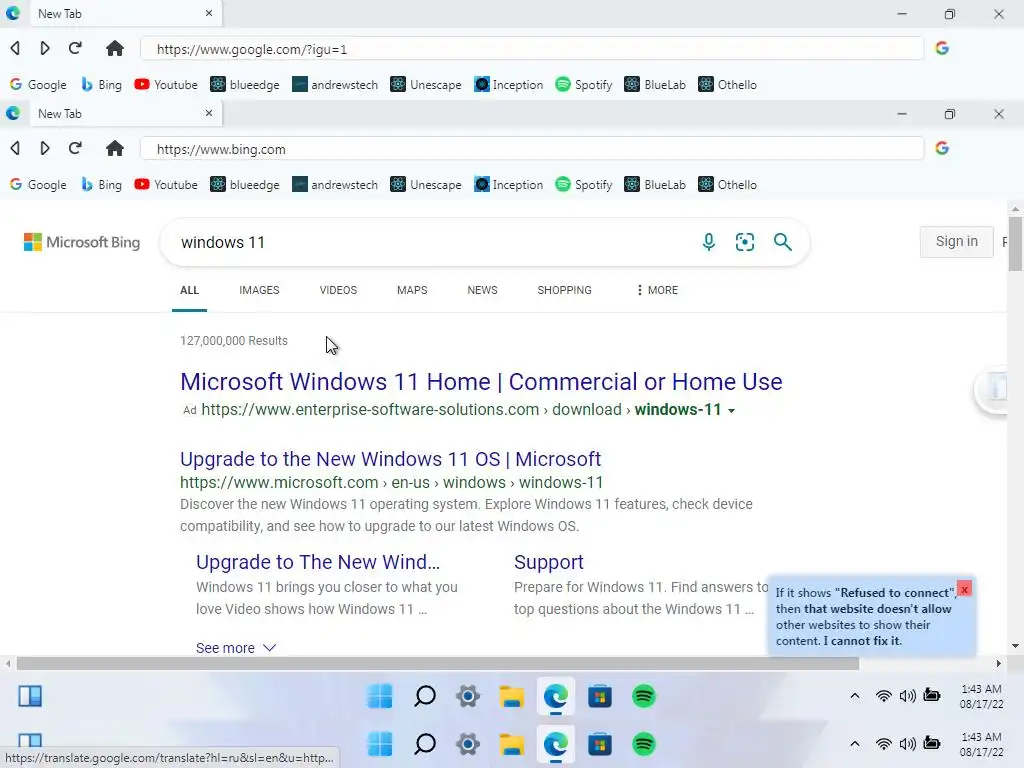Open Search on upper taskbar
1024x768 pixels.
(425, 696)
